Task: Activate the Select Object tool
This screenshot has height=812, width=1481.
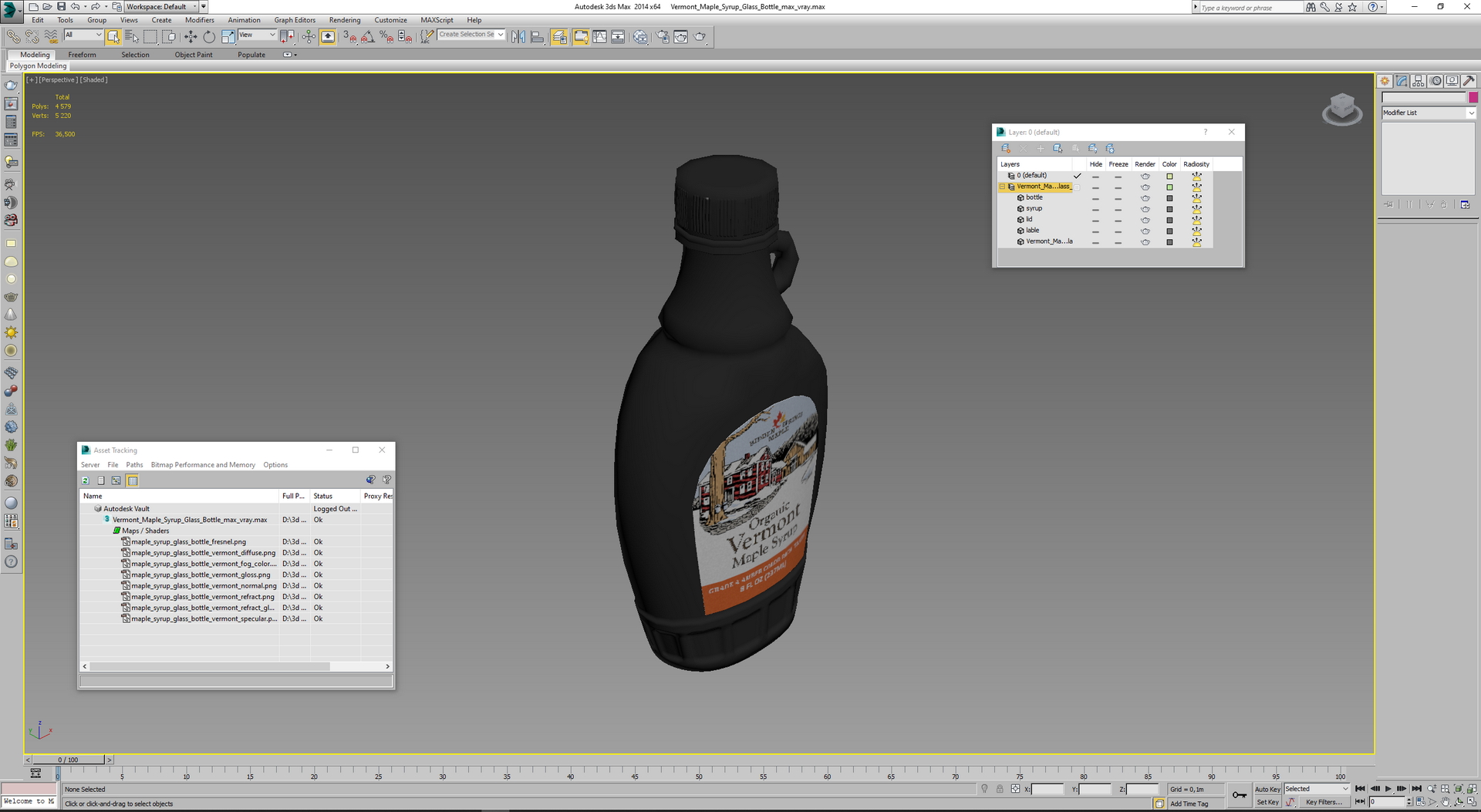Action: coord(113,36)
